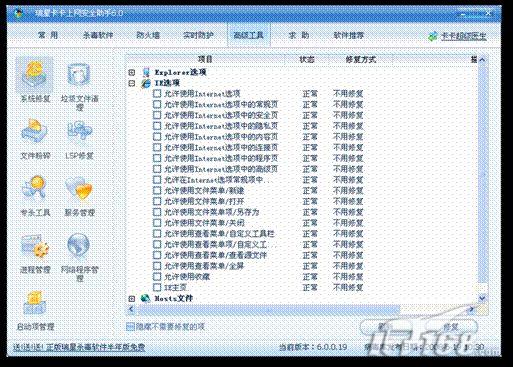Screen dimensions: 513x367
Task: Check 允许使用文件菜单/打开 checkbox
Action: (x=157, y=201)
